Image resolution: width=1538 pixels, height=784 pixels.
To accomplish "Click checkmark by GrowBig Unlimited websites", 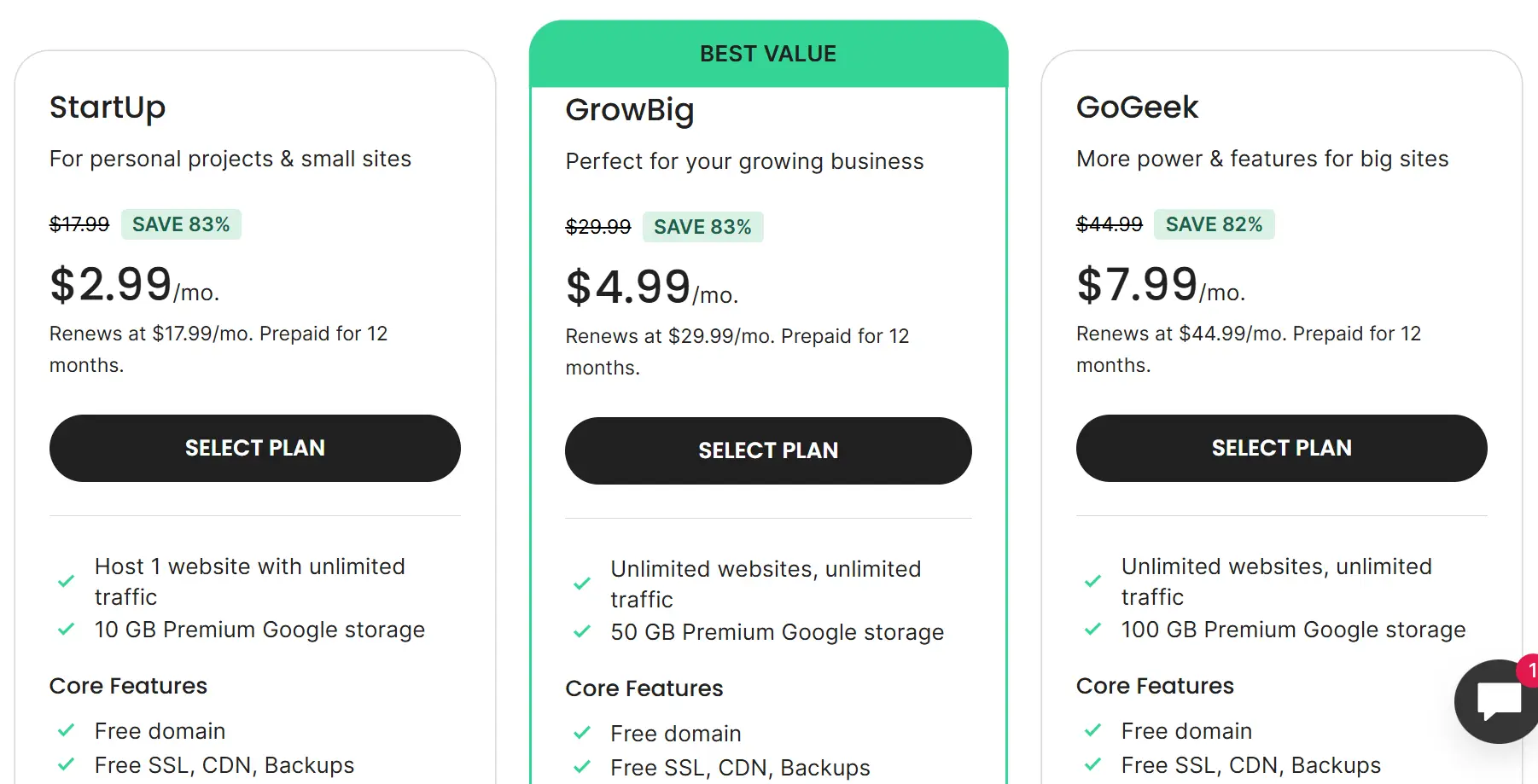I will click(x=582, y=584).
